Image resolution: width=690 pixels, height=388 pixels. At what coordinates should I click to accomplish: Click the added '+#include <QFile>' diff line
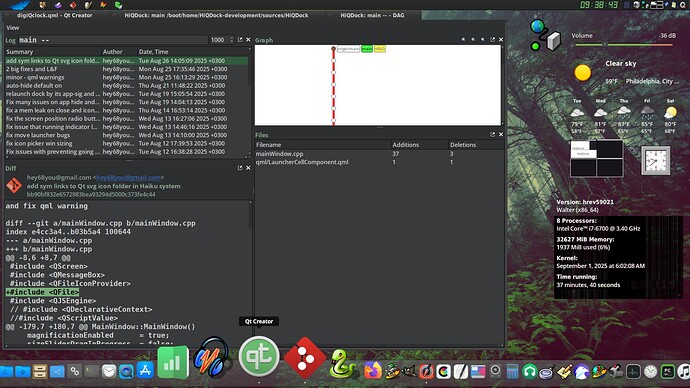pyautogui.click(x=42, y=292)
